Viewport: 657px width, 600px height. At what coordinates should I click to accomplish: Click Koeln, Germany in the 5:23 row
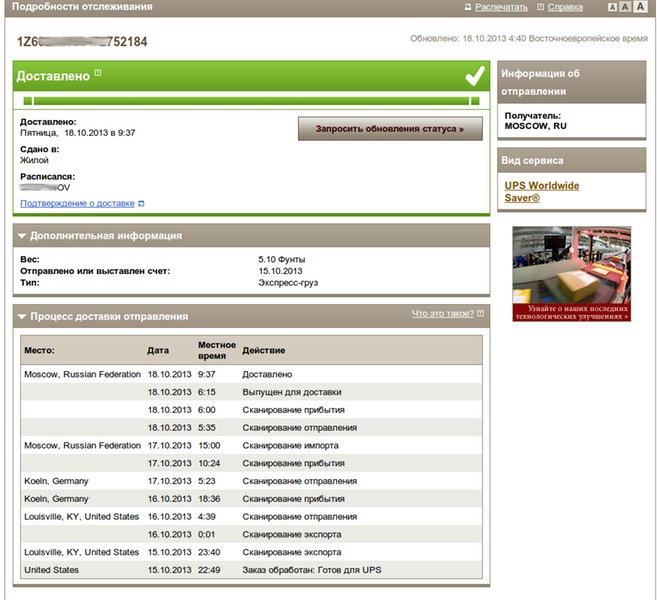[x=56, y=481]
